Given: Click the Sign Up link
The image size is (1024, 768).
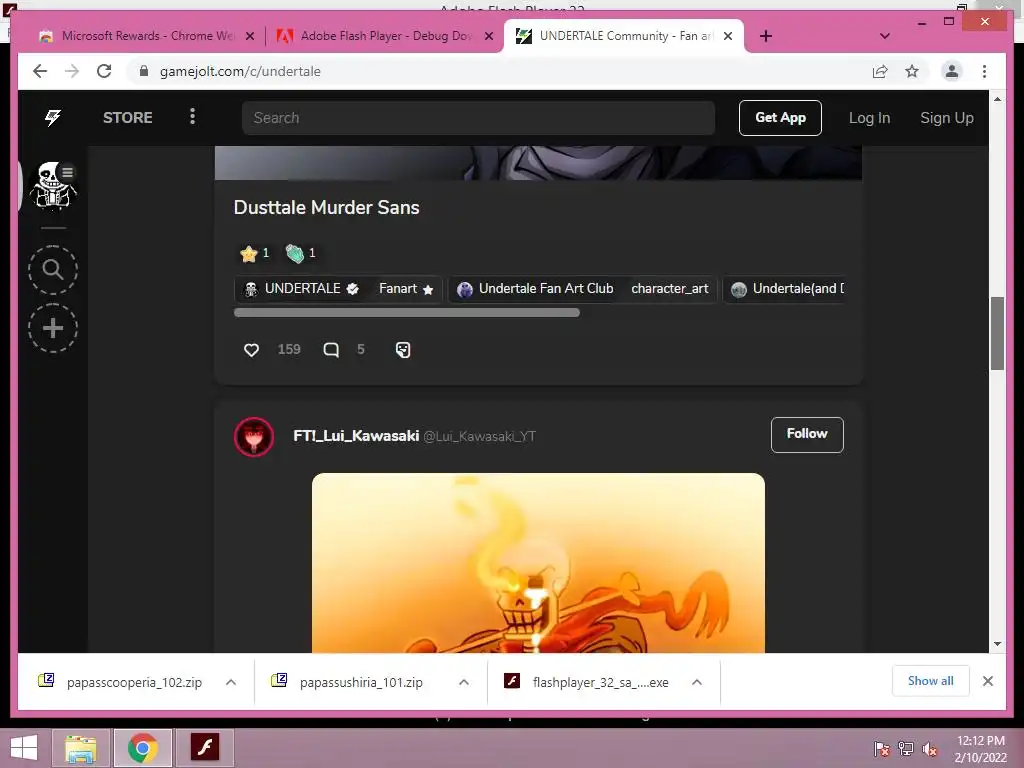Looking at the screenshot, I should [947, 118].
